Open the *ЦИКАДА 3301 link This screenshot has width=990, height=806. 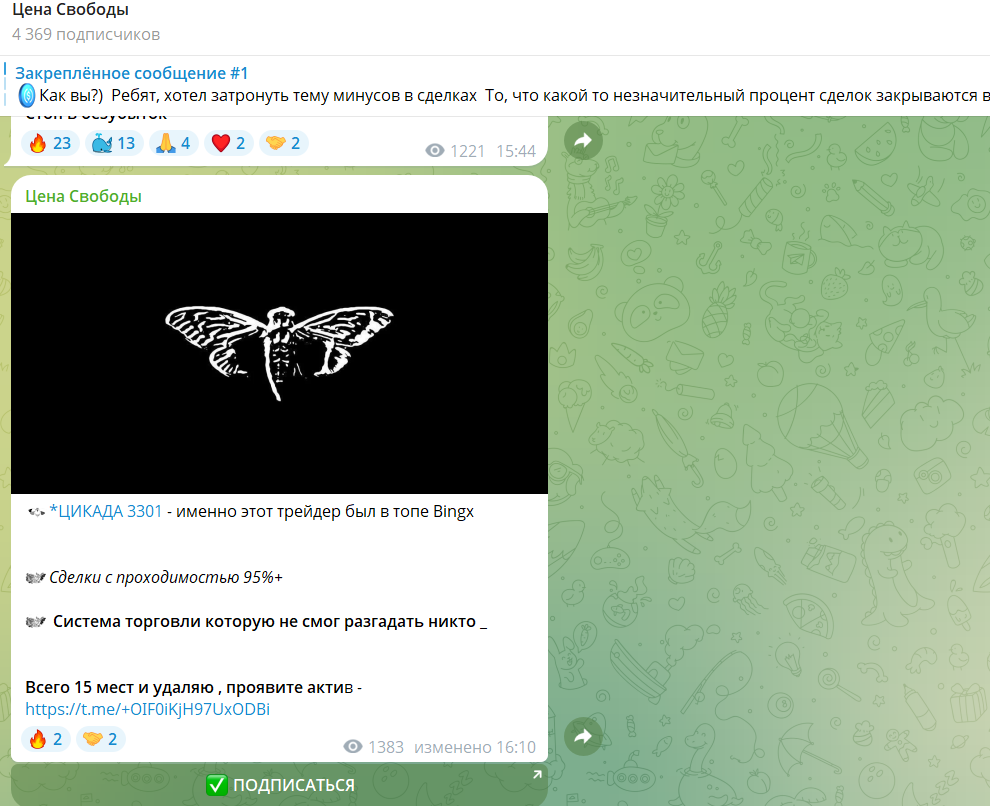point(105,511)
